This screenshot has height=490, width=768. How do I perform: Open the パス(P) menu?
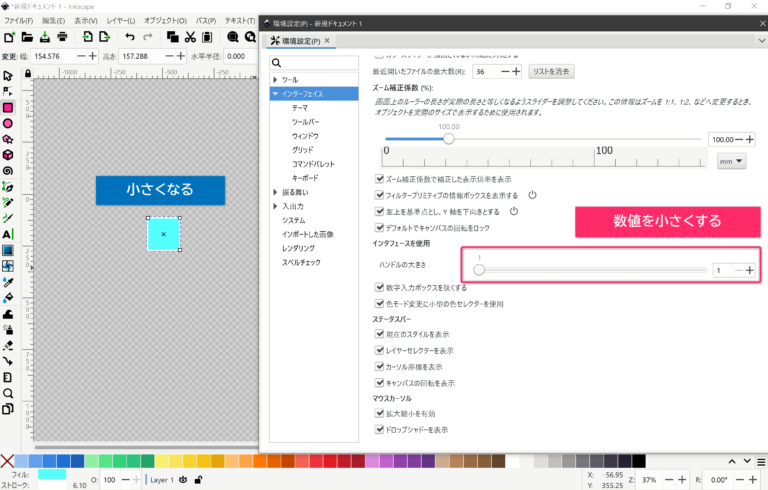[x=206, y=21]
